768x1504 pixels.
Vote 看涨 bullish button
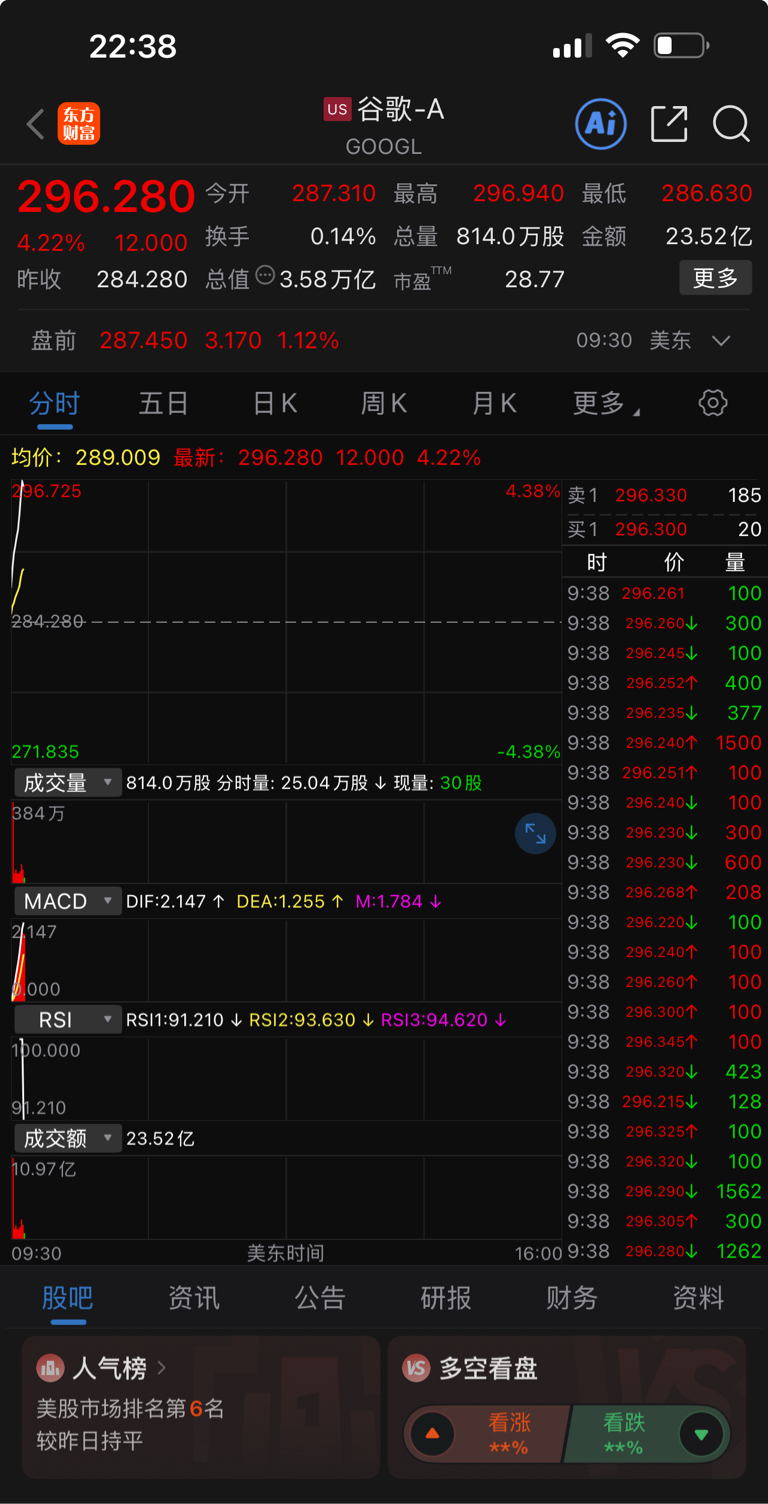coord(486,1434)
